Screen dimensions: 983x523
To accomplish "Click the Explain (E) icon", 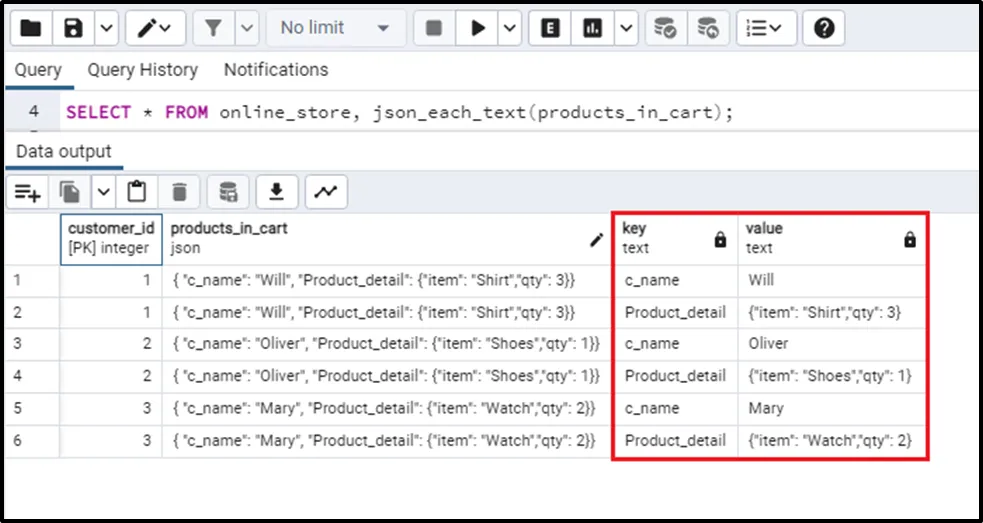I will pos(549,28).
